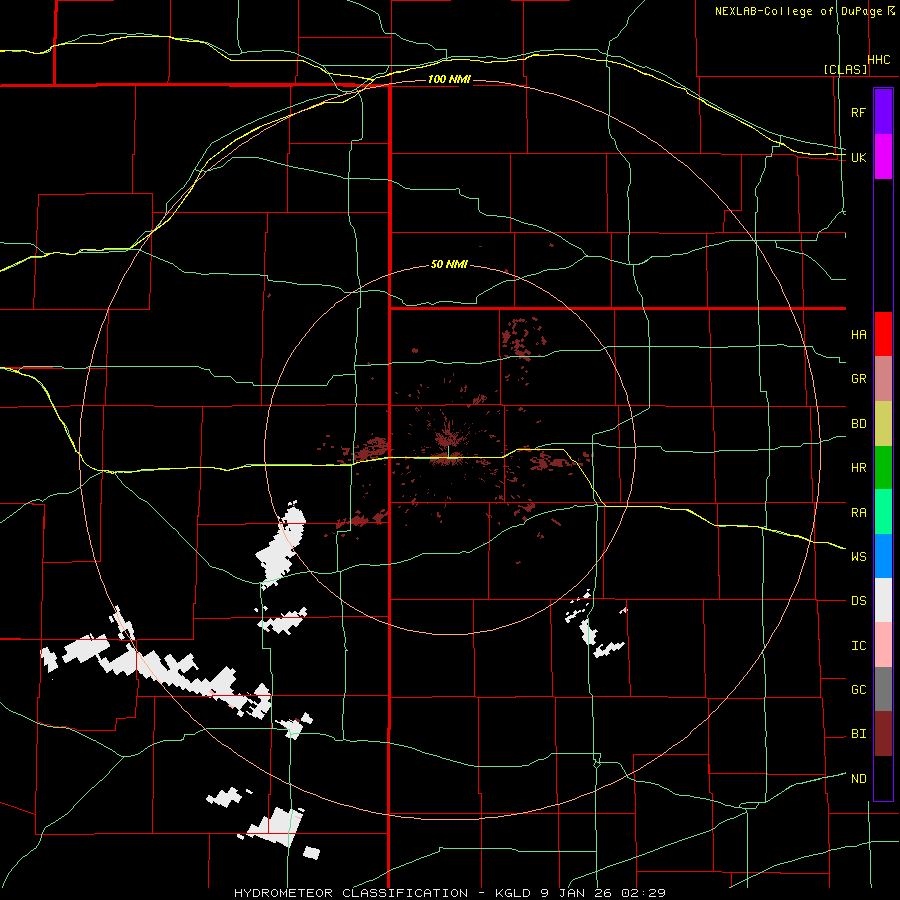900x900 pixels.
Task: Click the dark red BI legend swatch
Action: (883, 734)
